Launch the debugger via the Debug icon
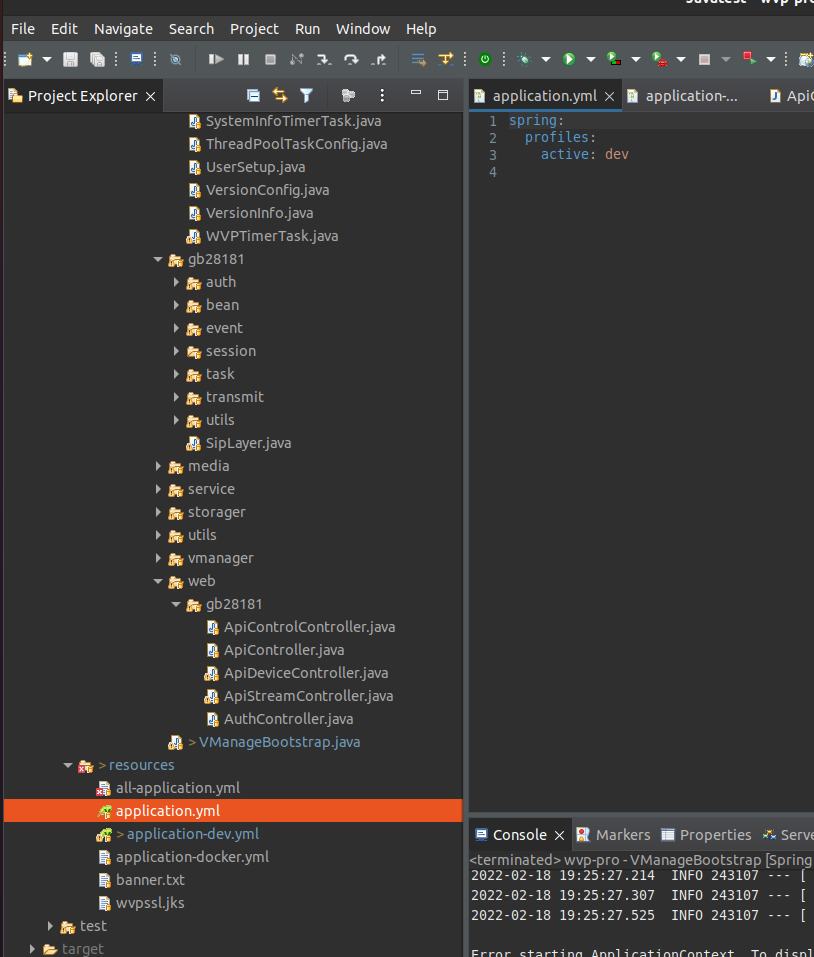 pos(524,59)
